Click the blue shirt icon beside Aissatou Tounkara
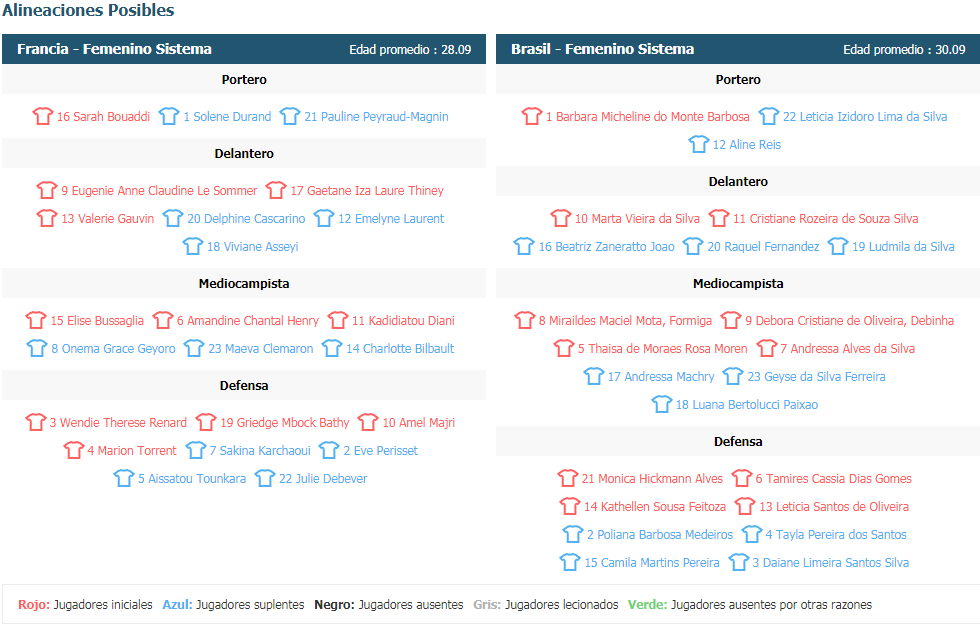Screen dimensions: 980x625 (124, 478)
